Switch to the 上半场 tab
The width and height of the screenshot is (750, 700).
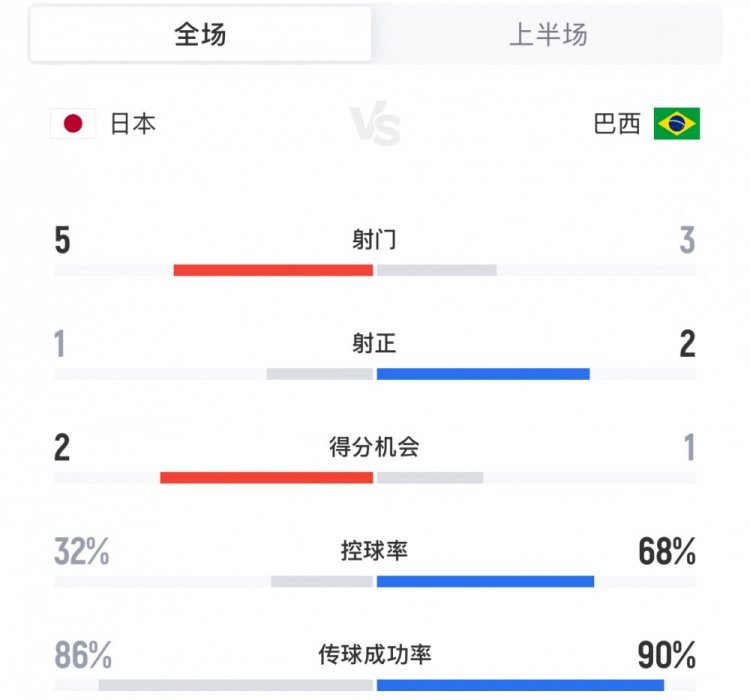click(547, 35)
